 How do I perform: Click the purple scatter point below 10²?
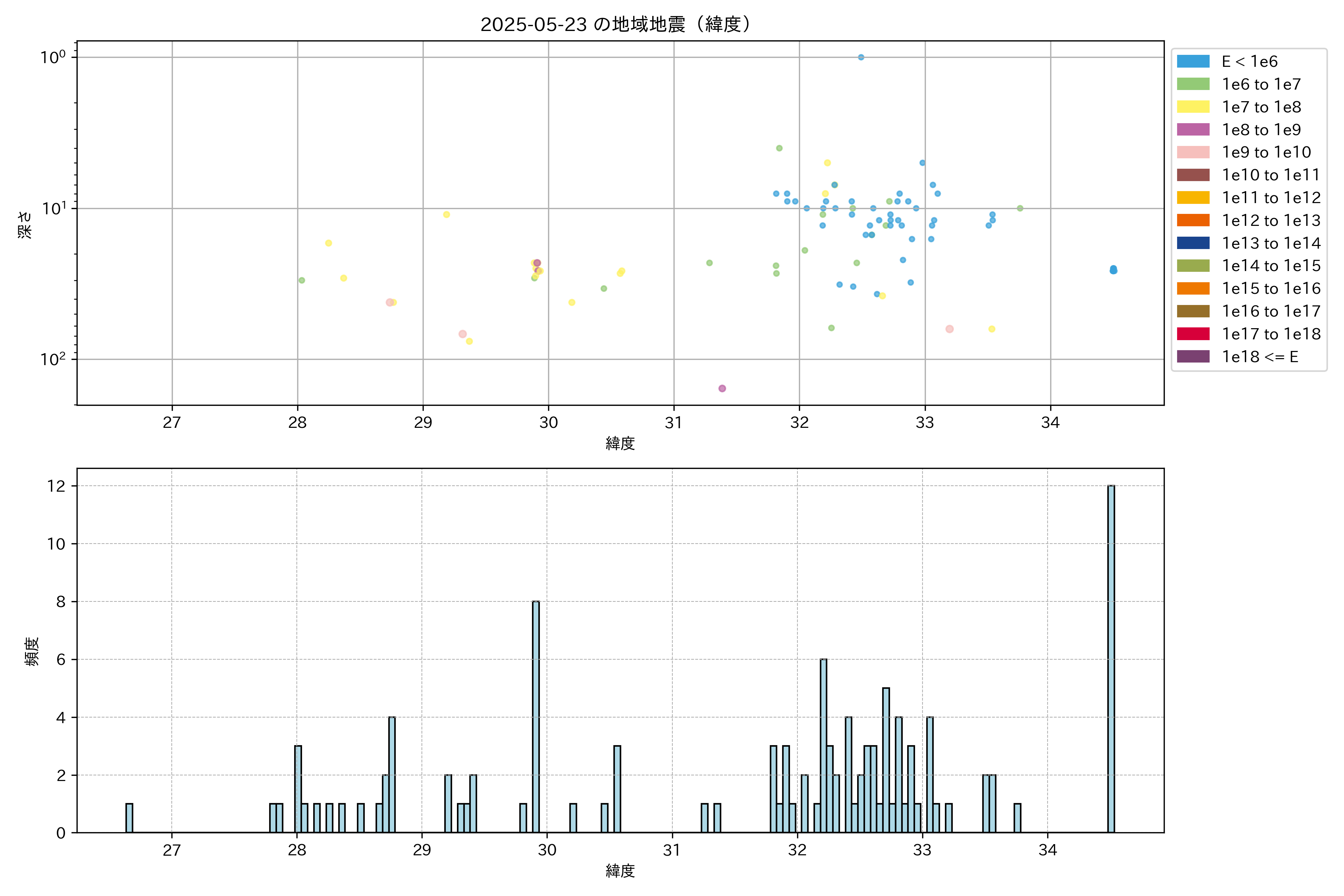[x=722, y=389]
